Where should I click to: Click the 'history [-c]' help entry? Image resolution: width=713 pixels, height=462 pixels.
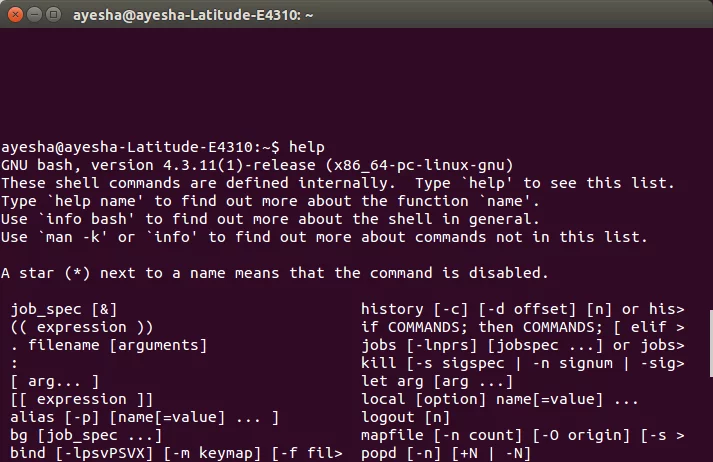point(523,309)
